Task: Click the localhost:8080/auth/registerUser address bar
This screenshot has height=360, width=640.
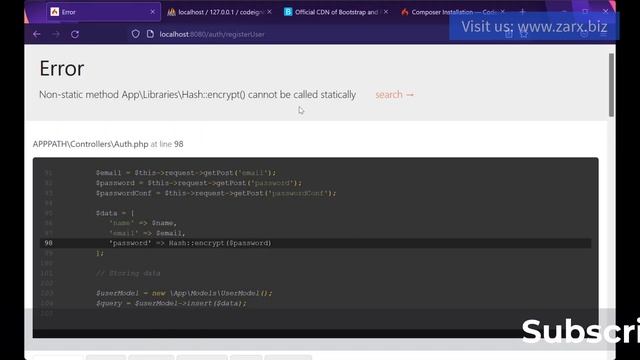Action: tap(212, 34)
